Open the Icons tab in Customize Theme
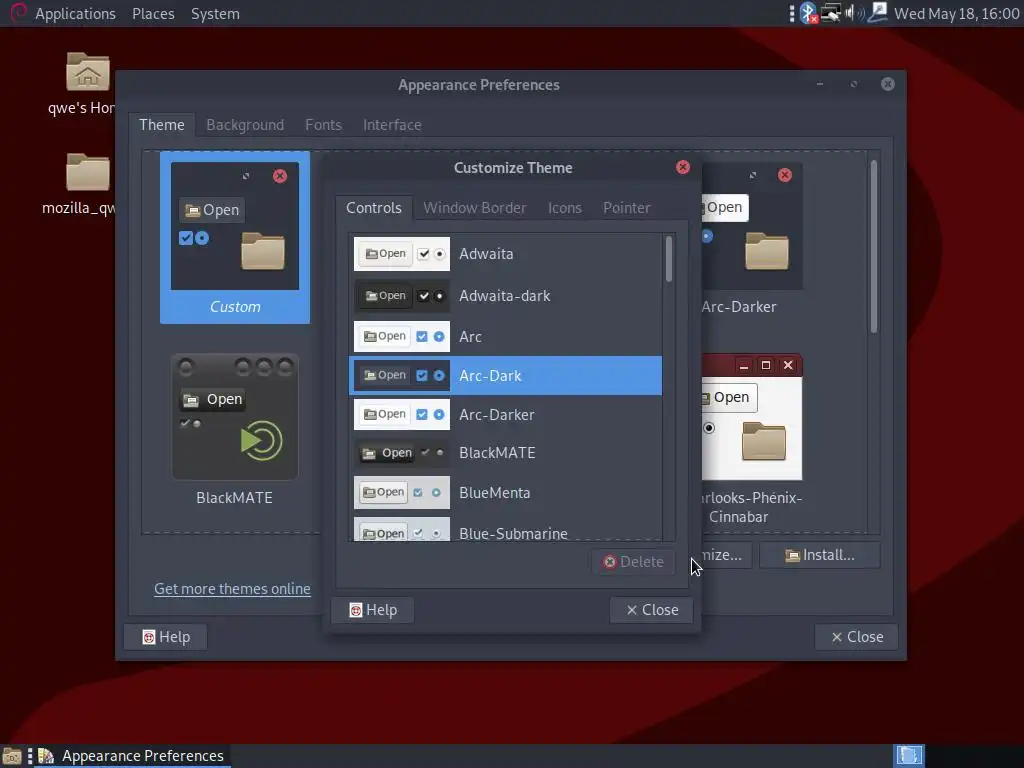This screenshot has width=1024, height=768. tap(564, 208)
